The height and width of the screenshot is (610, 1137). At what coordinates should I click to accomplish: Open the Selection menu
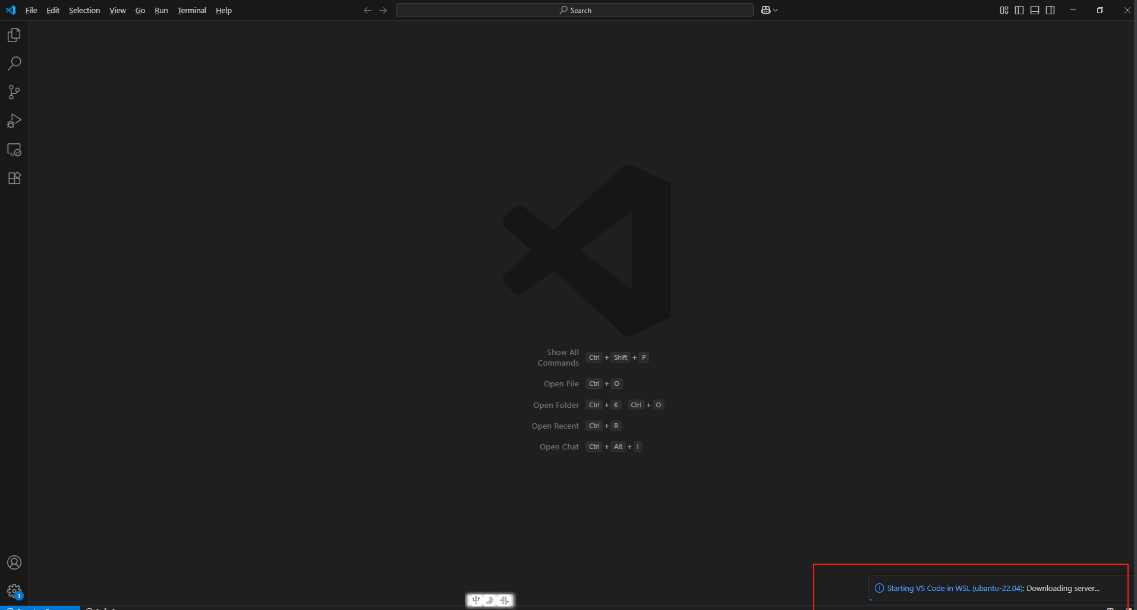(x=84, y=10)
